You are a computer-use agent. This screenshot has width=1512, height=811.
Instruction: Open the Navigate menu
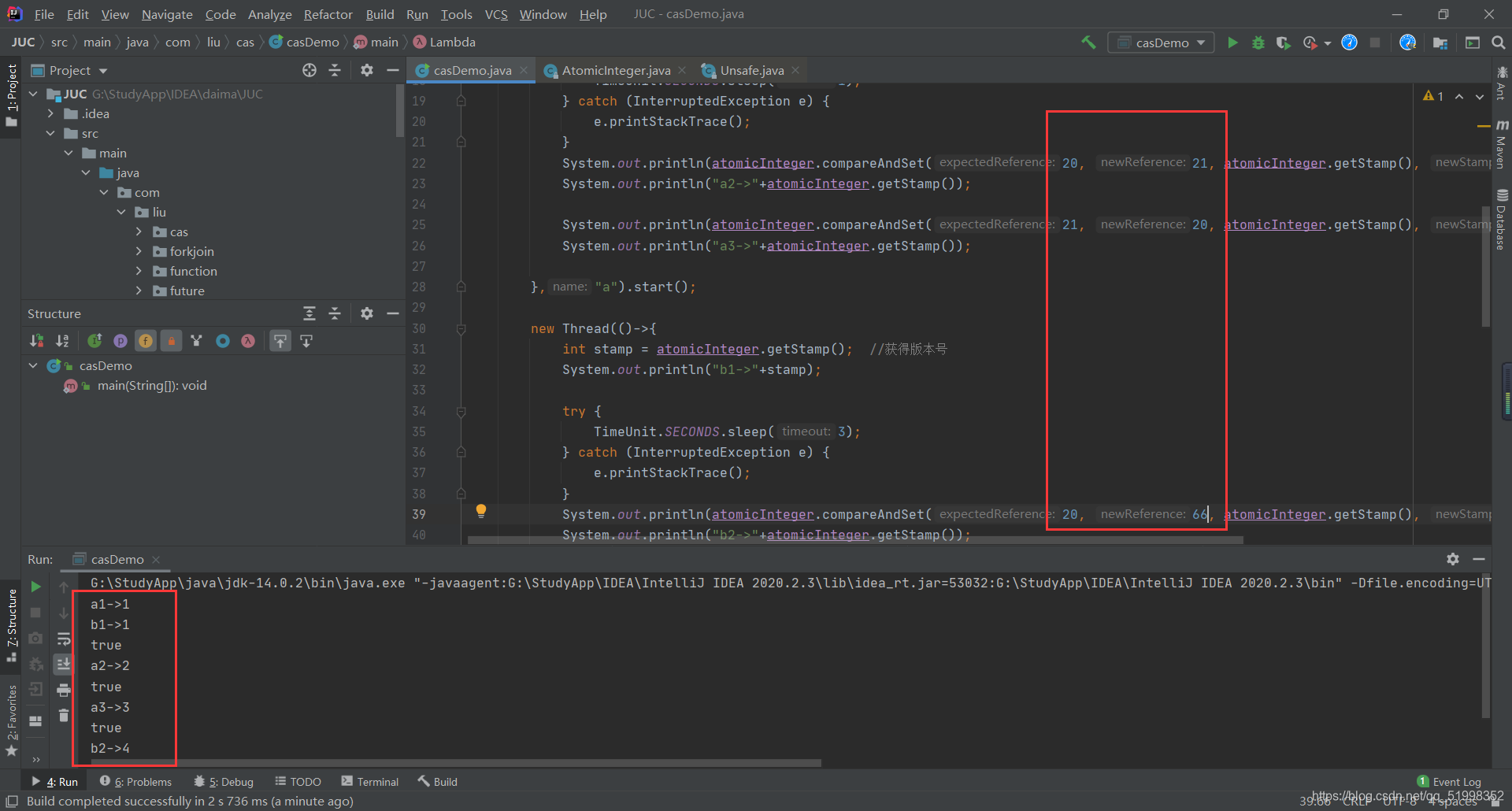click(x=167, y=14)
